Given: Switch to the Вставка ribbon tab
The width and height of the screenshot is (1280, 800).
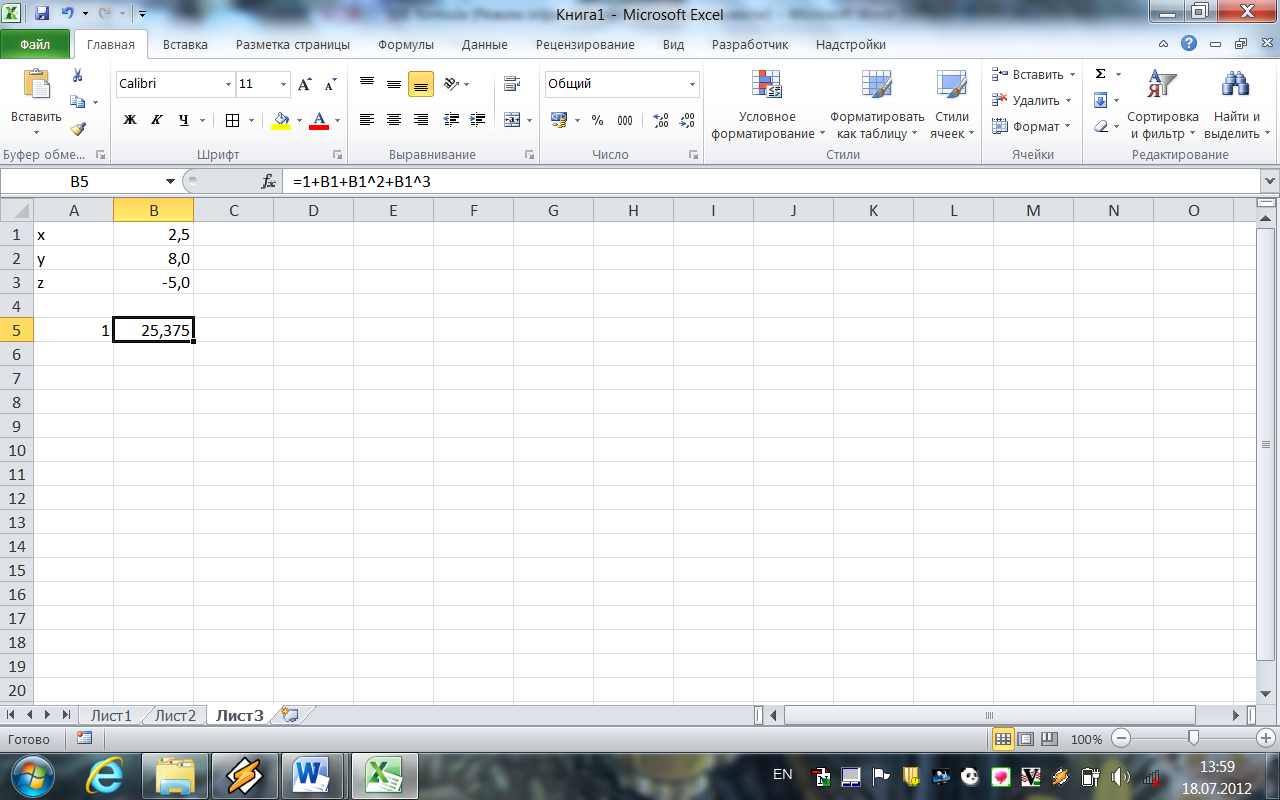Looking at the screenshot, I should tap(185, 44).
